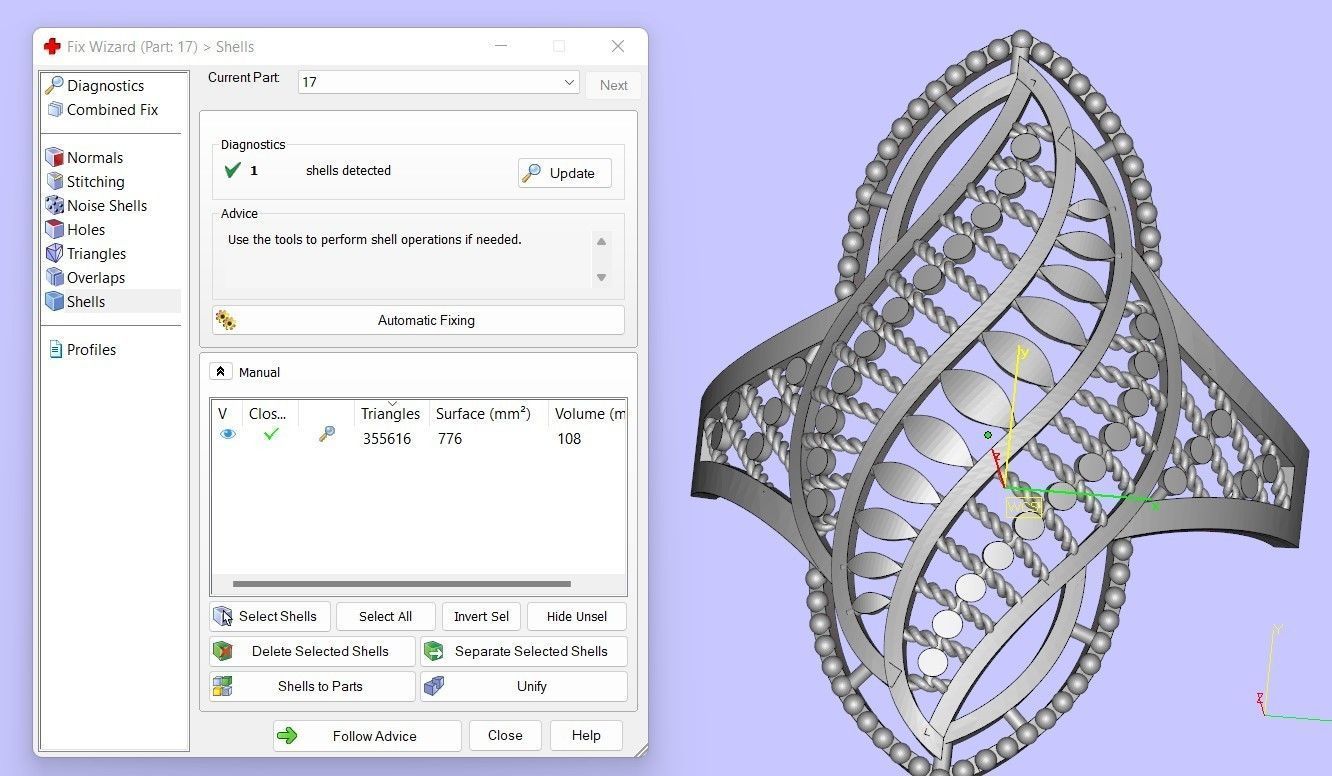Select the surface value 776
The width and height of the screenshot is (1332, 776).
450,439
